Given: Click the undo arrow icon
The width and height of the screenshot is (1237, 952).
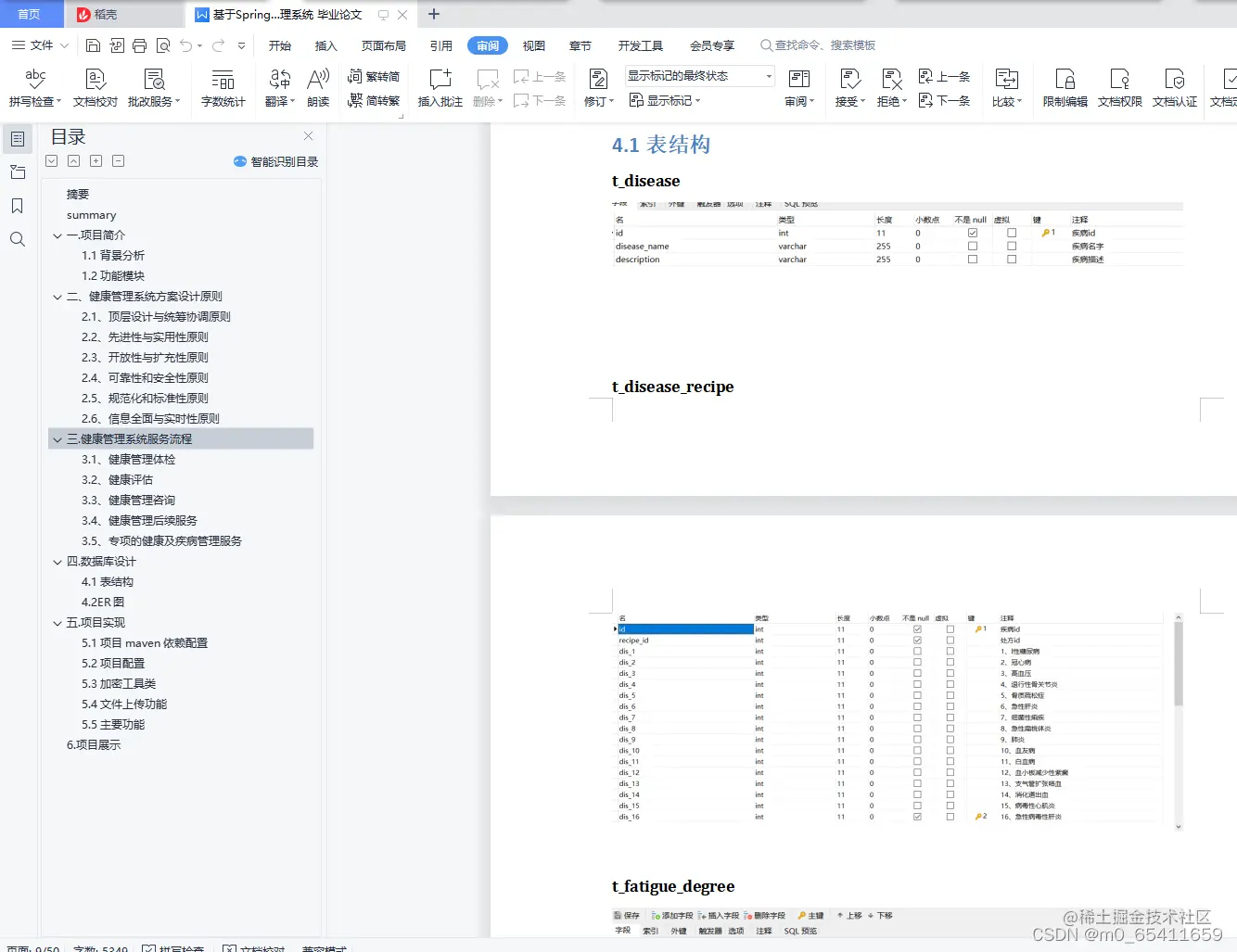Looking at the screenshot, I should (186, 45).
